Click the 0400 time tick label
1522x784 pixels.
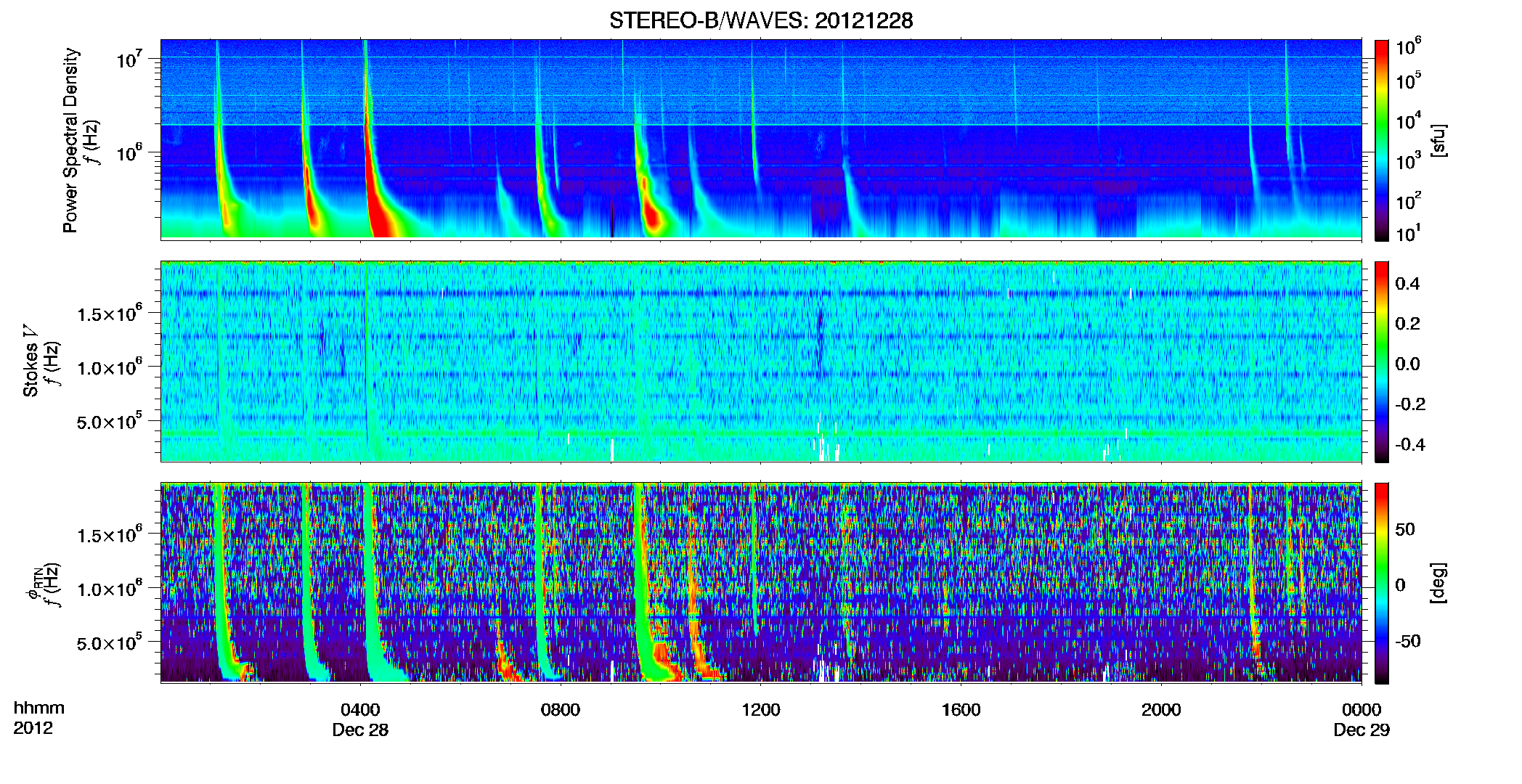[360, 710]
